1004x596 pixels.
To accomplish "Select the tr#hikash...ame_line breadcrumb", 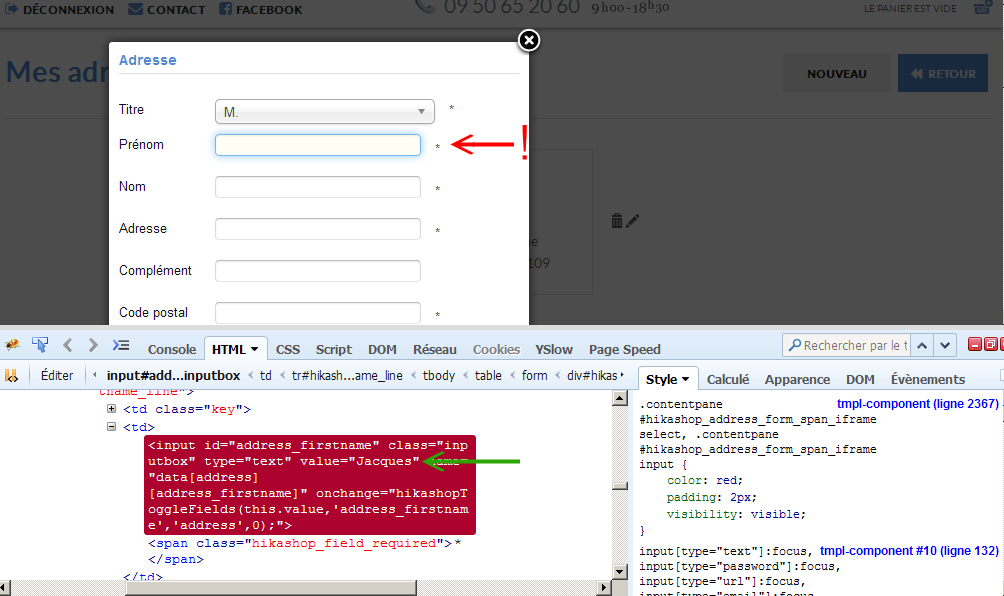I will (347, 376).
